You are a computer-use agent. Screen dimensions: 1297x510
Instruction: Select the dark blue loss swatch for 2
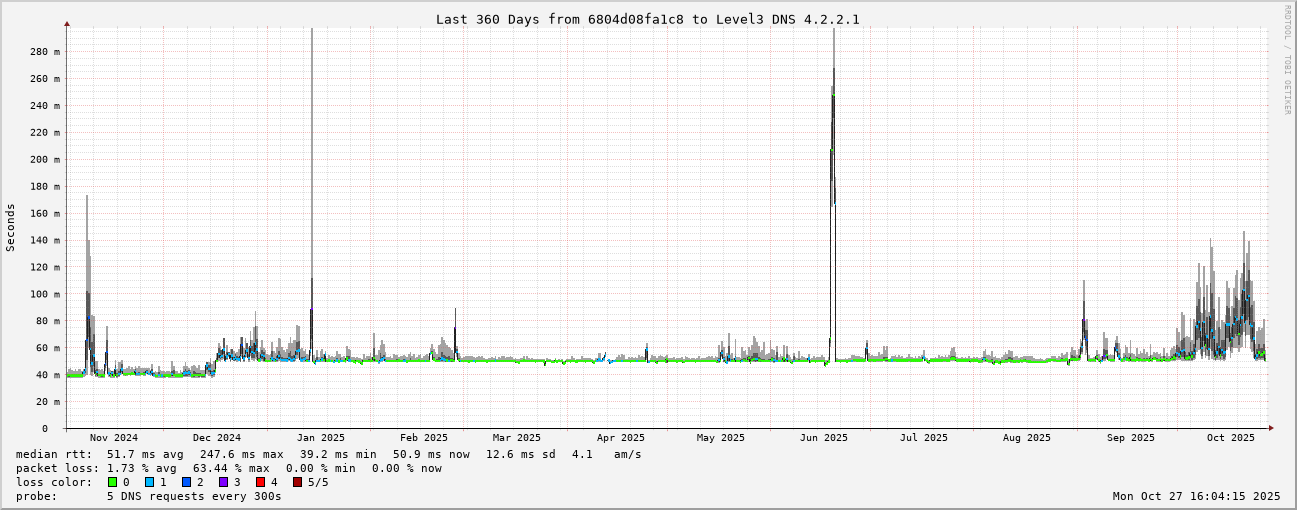(186, 482)
